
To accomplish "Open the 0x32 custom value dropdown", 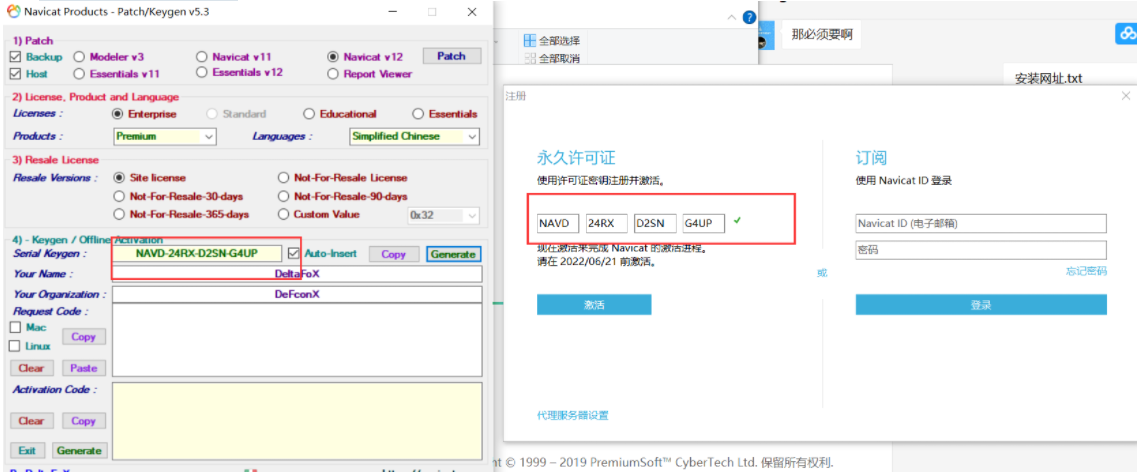I will pos(443,215).
